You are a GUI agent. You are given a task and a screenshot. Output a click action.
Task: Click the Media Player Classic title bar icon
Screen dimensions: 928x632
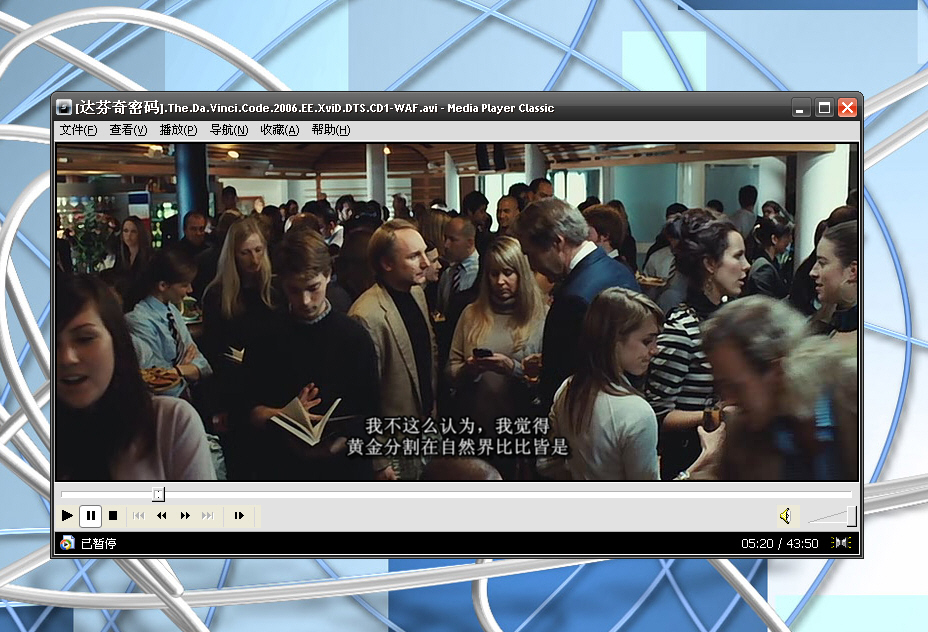64,107
